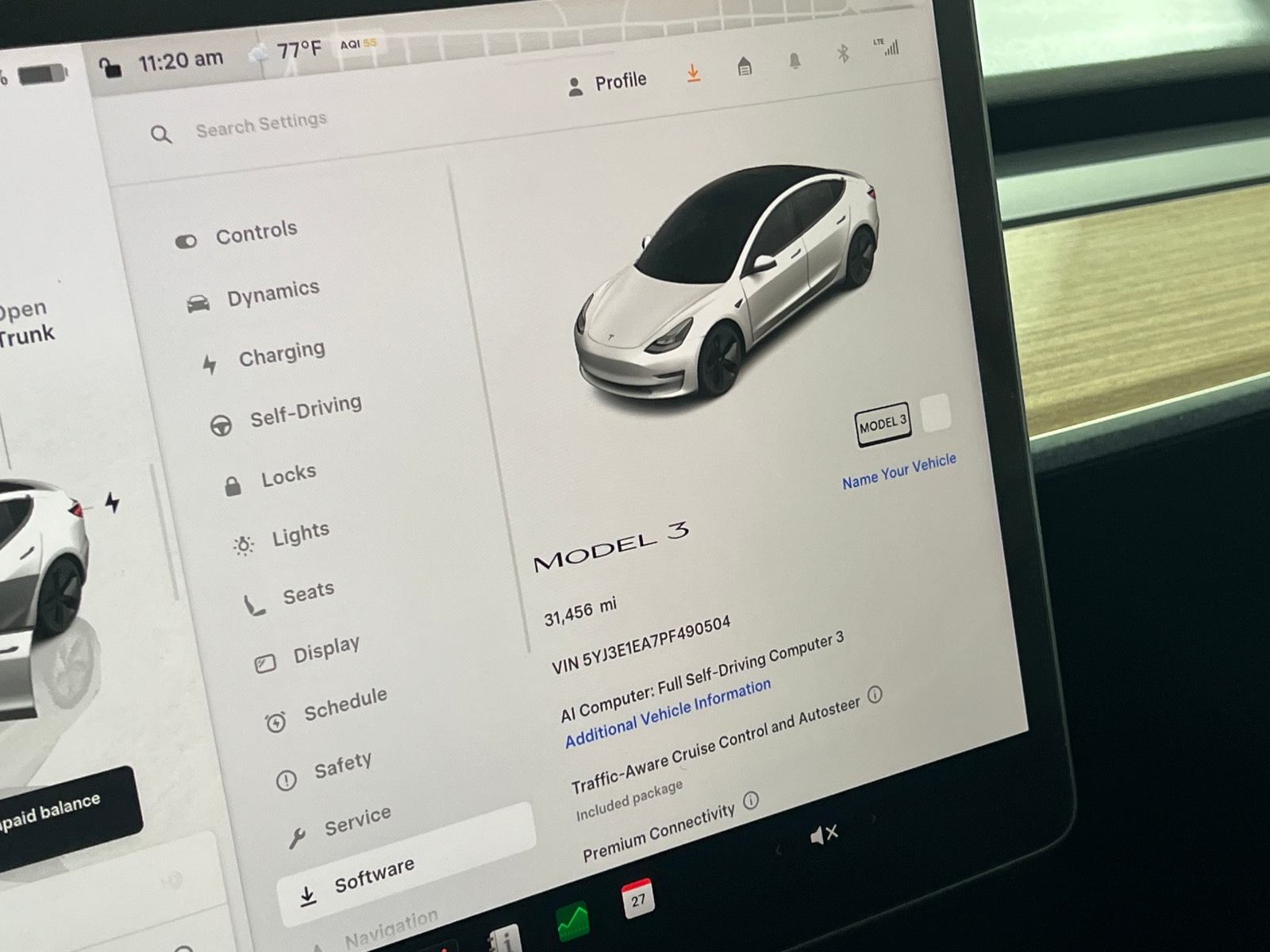Click the VIN number text
This screenshot has width=1270, height=952.
pos(641,644)
